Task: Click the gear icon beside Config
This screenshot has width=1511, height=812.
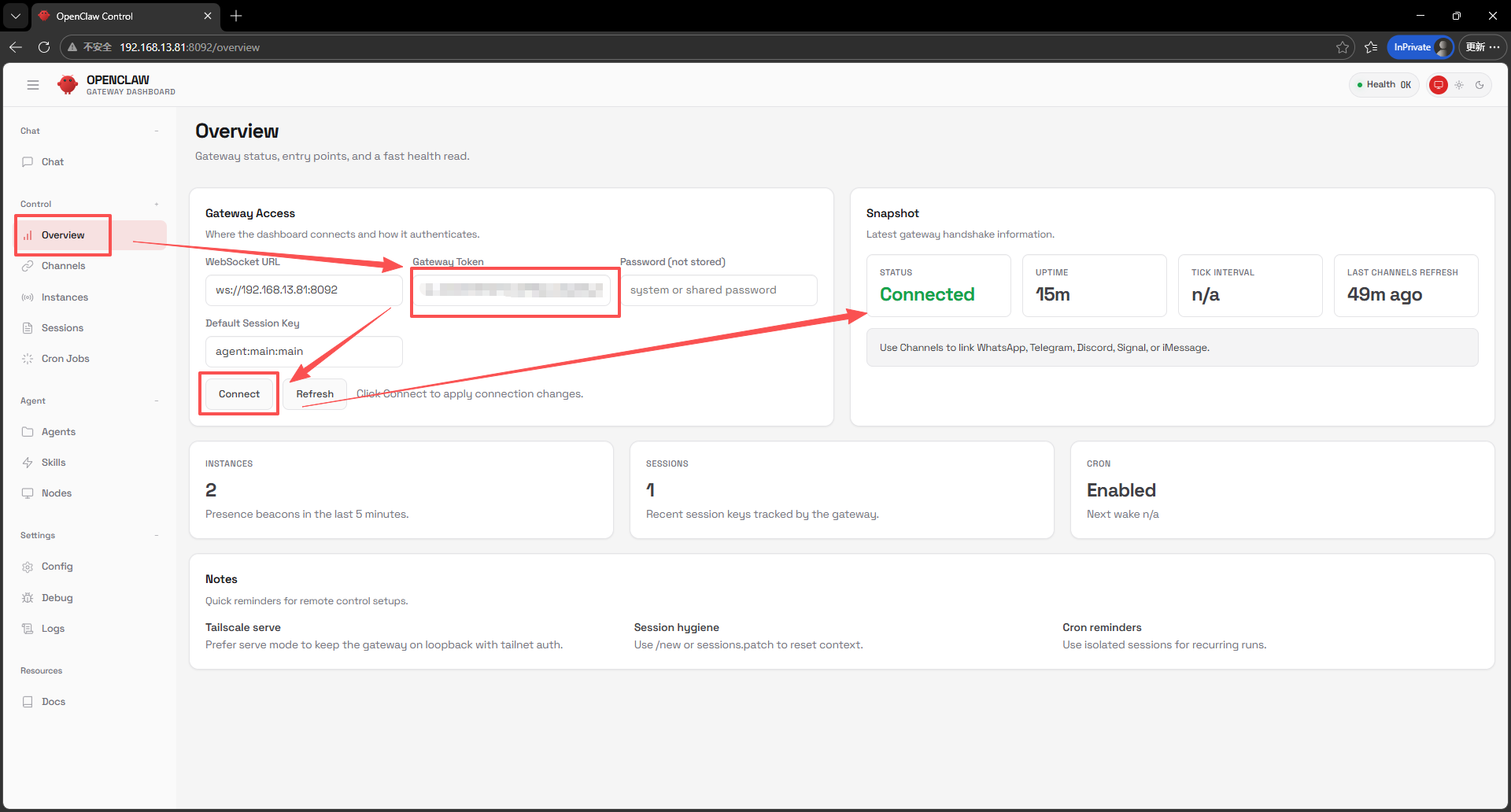Action: pyautogui.click(x=28, y=567)
